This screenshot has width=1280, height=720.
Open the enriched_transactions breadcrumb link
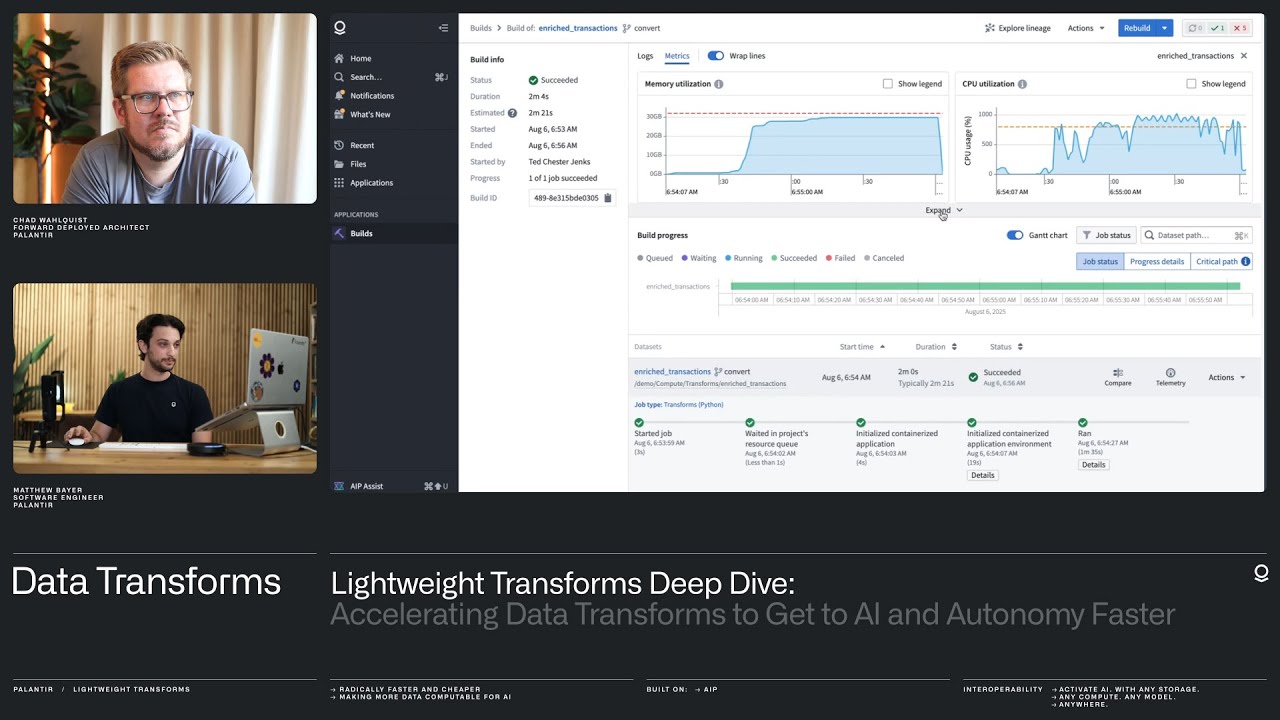tap(578, 28)
